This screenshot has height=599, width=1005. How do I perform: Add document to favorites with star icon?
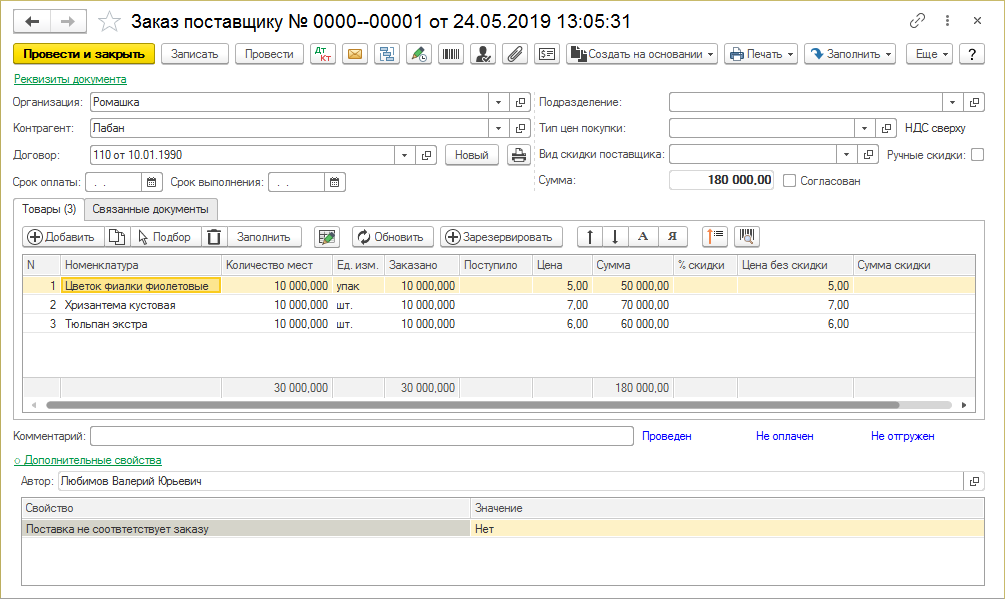(x=111, y=21)
